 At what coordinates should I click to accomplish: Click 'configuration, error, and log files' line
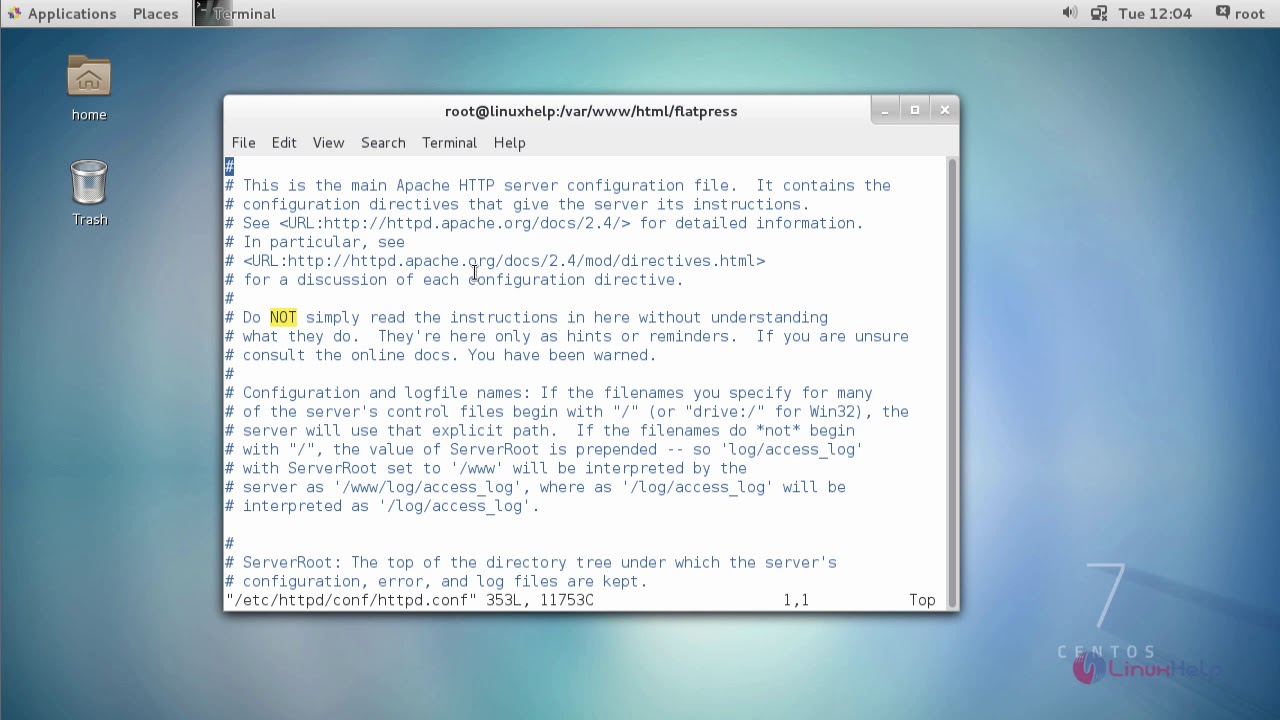436,581
